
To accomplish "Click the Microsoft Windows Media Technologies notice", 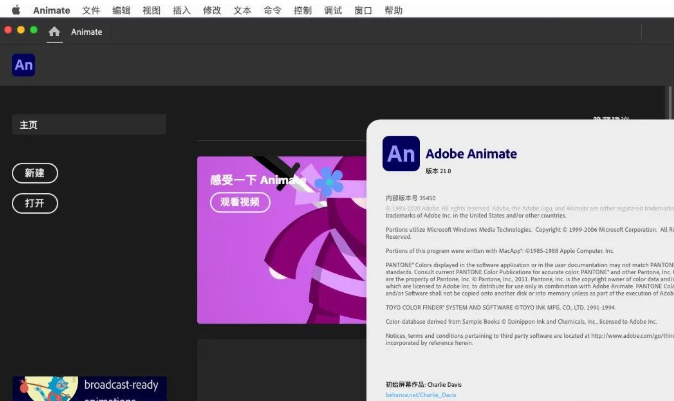I will (530, 233).
